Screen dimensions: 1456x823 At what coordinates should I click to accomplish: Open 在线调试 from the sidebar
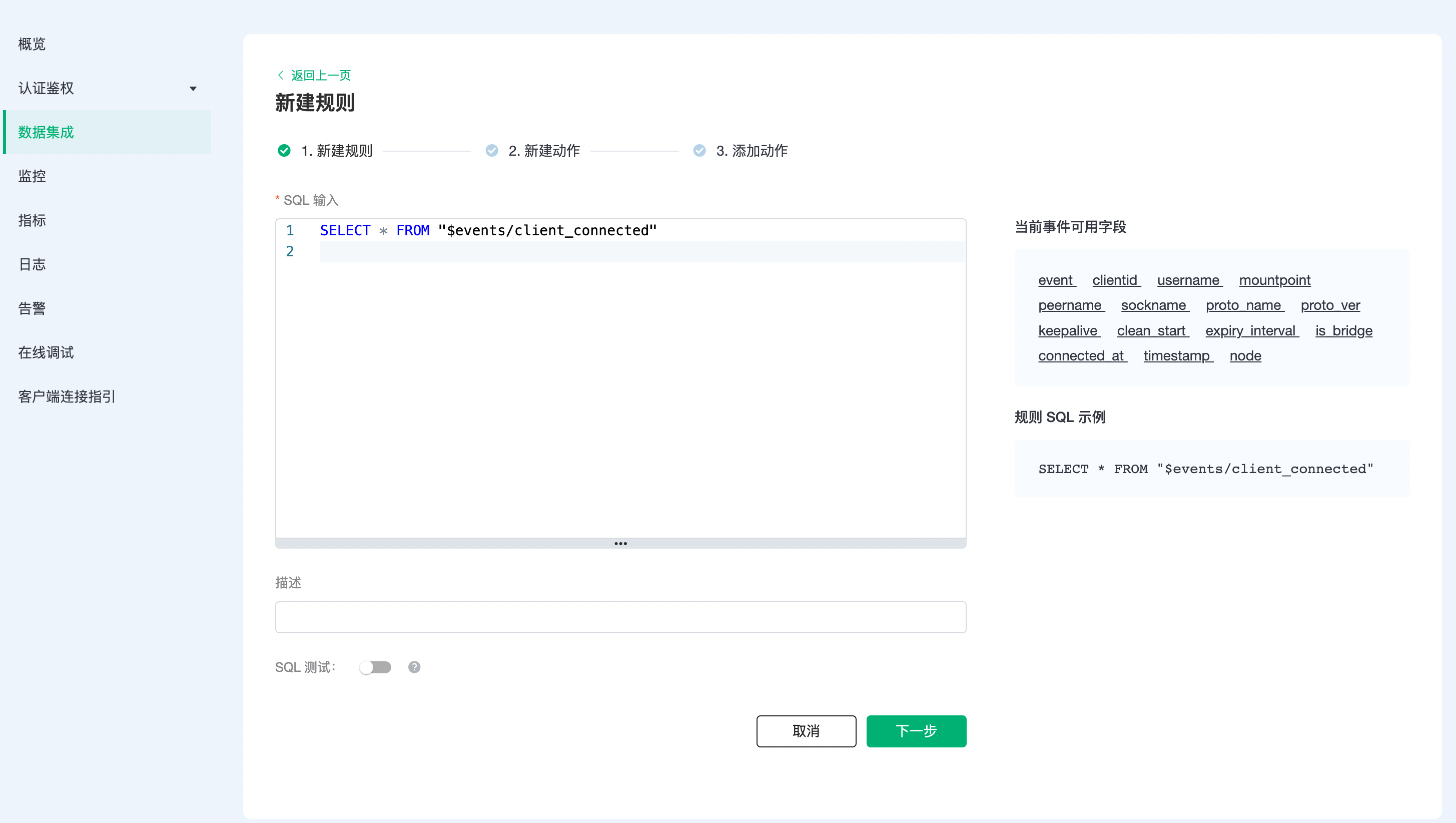pos(47,352)
